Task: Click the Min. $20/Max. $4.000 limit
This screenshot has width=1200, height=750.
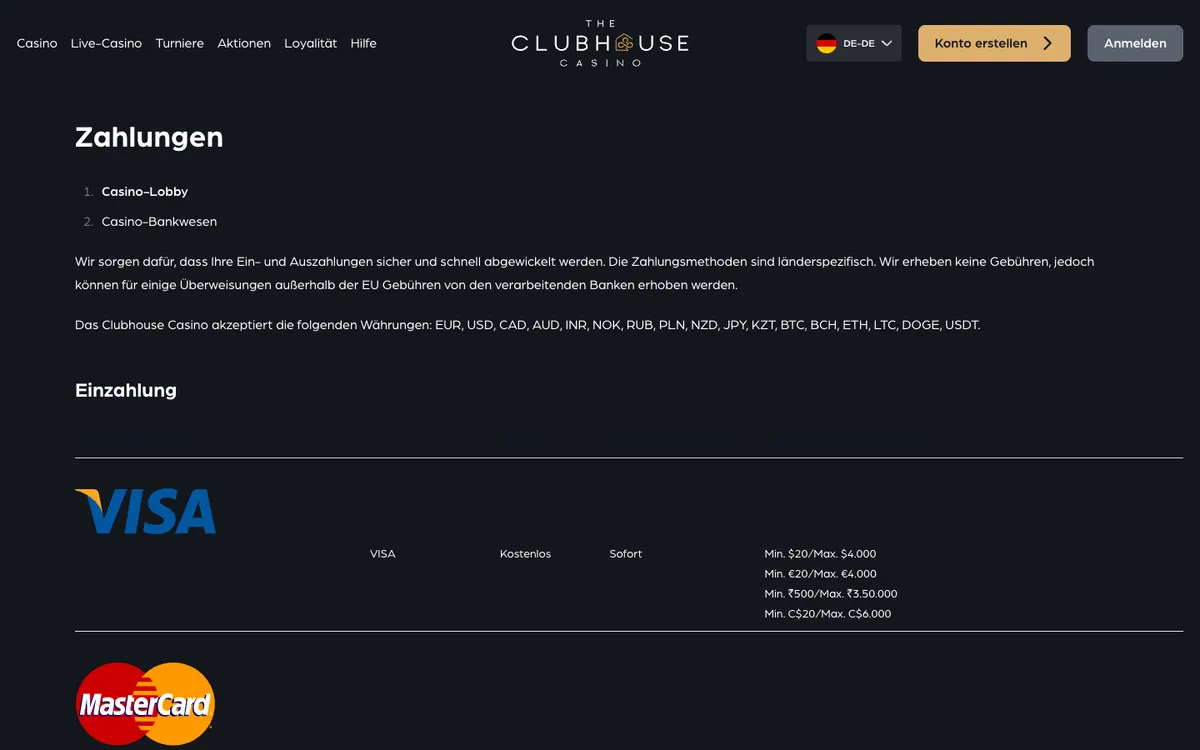Action: [820, 553]
